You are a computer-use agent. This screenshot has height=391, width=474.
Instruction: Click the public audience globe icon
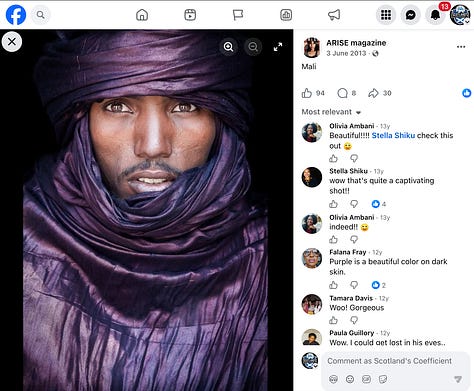pyautogui.click(x=375, y=53)
